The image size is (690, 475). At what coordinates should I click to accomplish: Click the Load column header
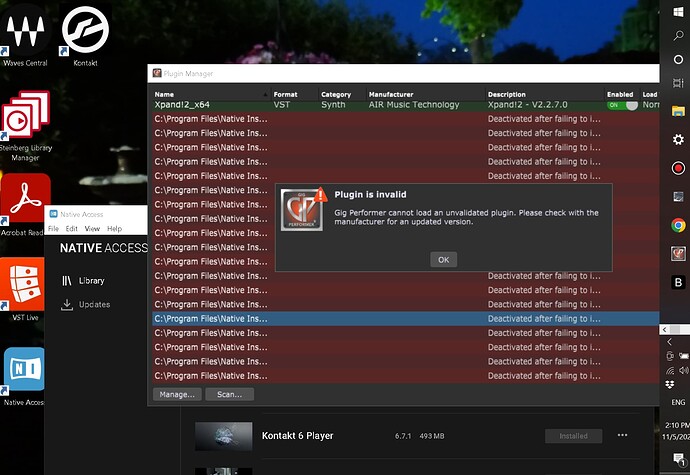[x=650, y=94]
